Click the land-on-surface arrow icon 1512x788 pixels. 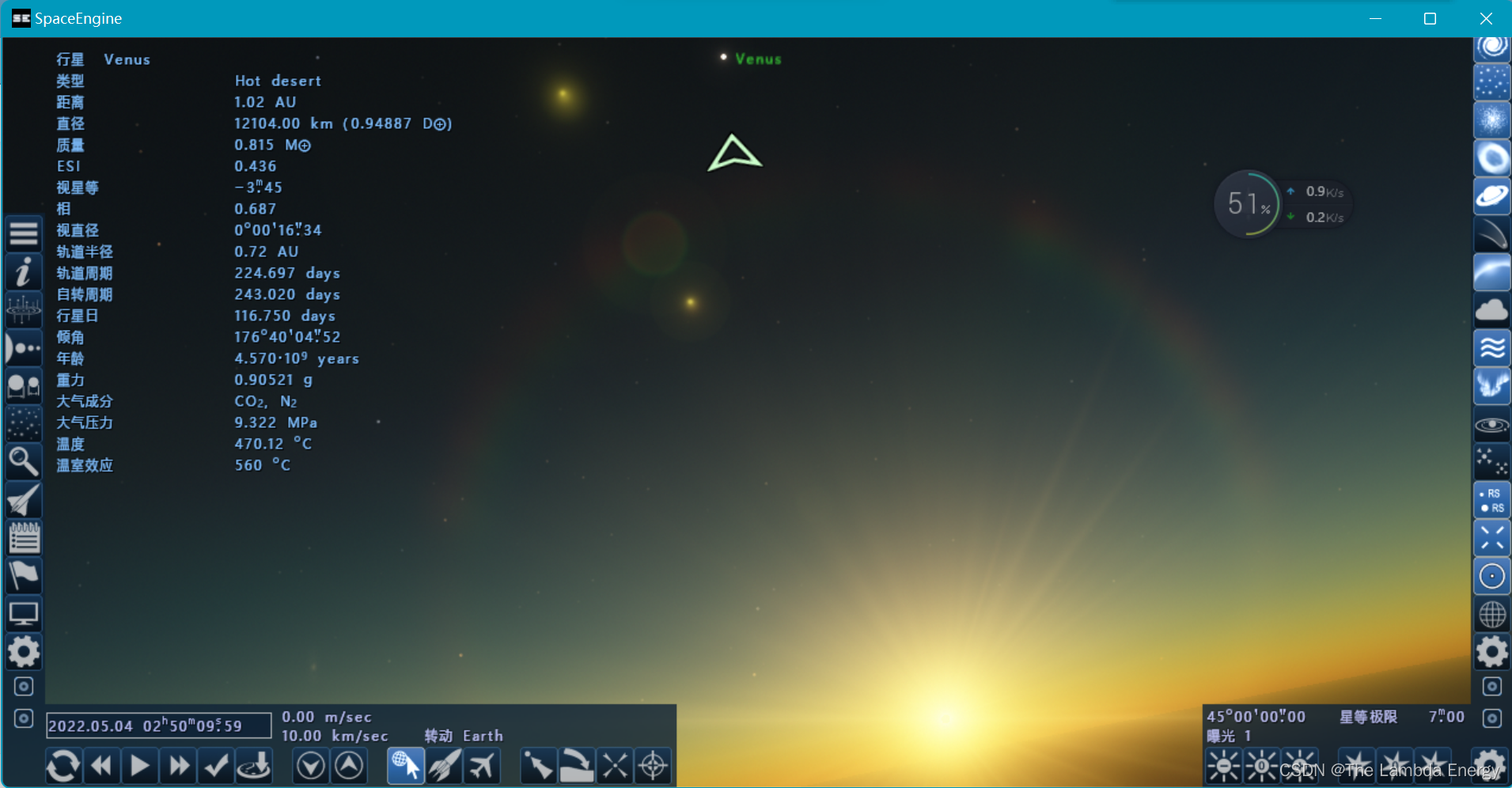pyautogui.click(x=255, y=766)
